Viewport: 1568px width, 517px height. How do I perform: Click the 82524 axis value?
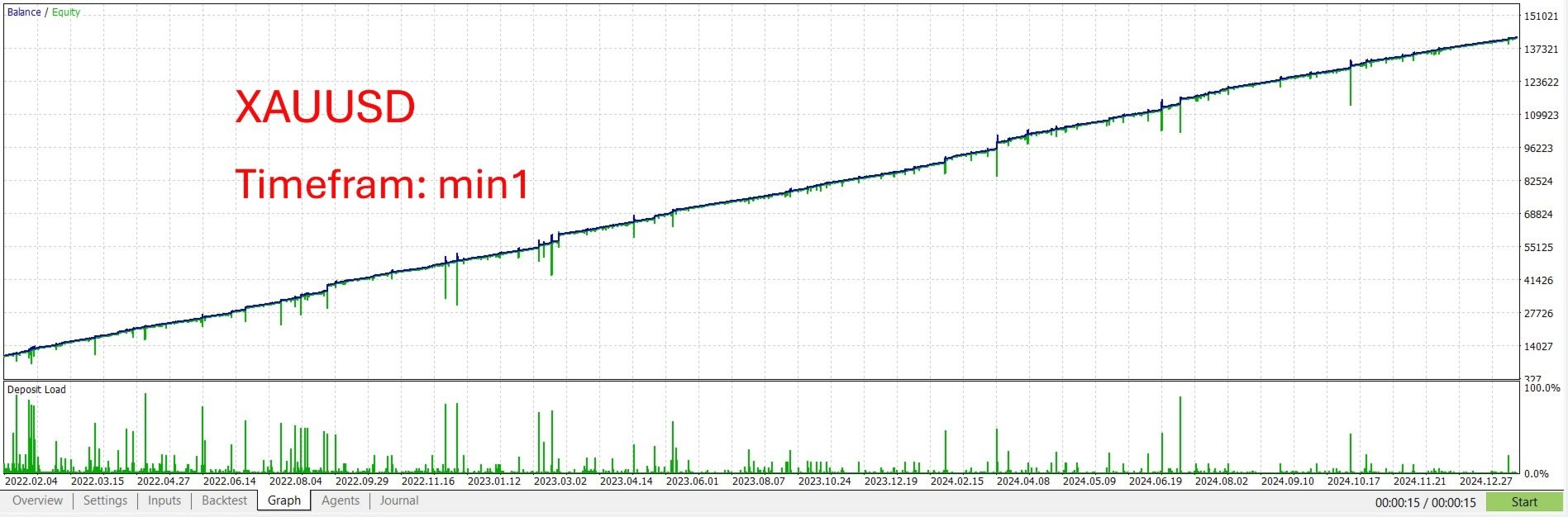click(x=1539, y=182)
